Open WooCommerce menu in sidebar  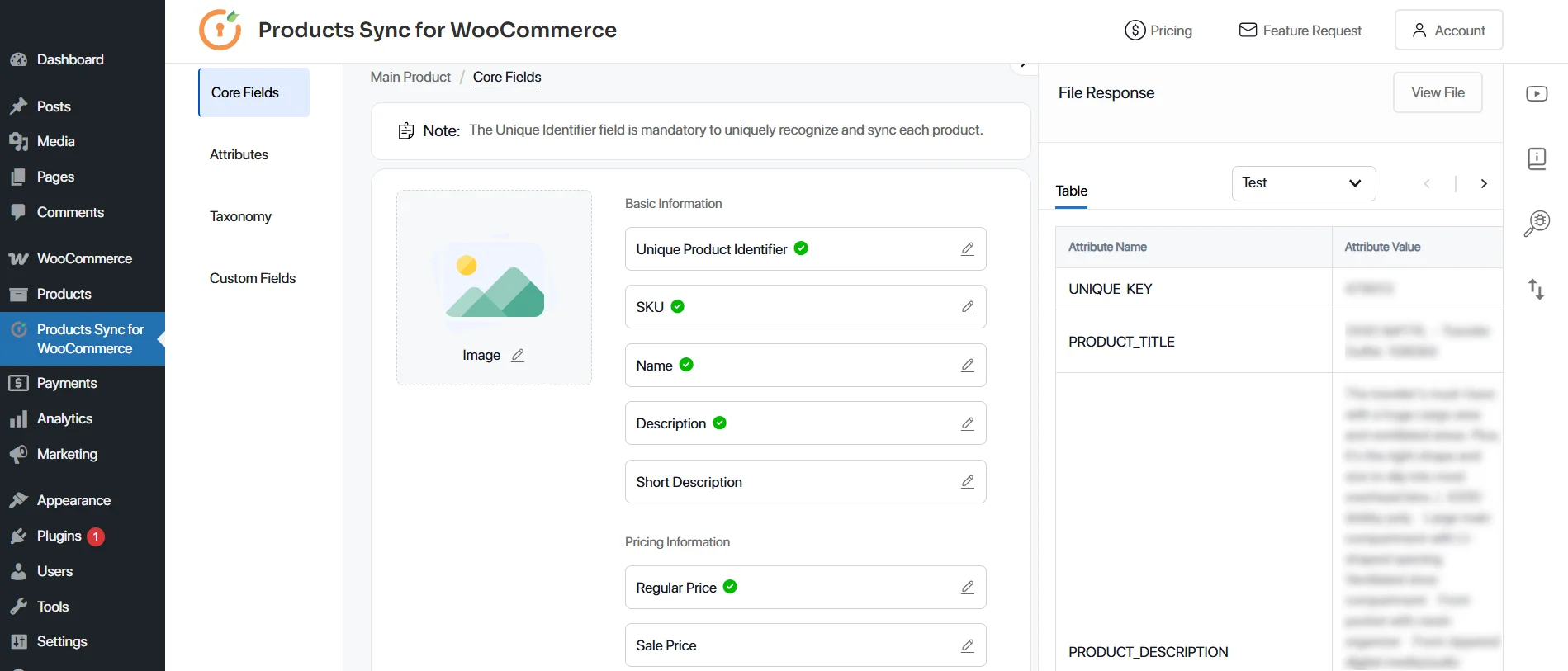(x=83, y=258)
